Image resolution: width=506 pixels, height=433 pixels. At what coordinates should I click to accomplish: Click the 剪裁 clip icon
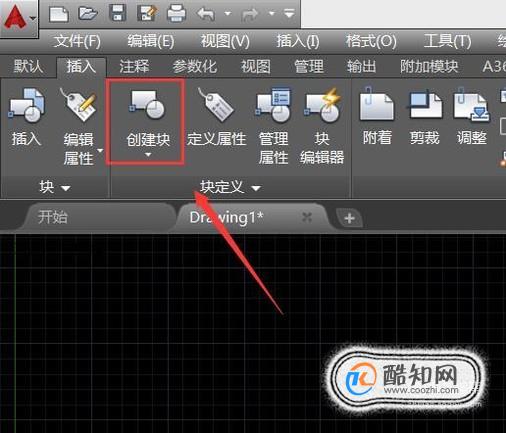425,105
